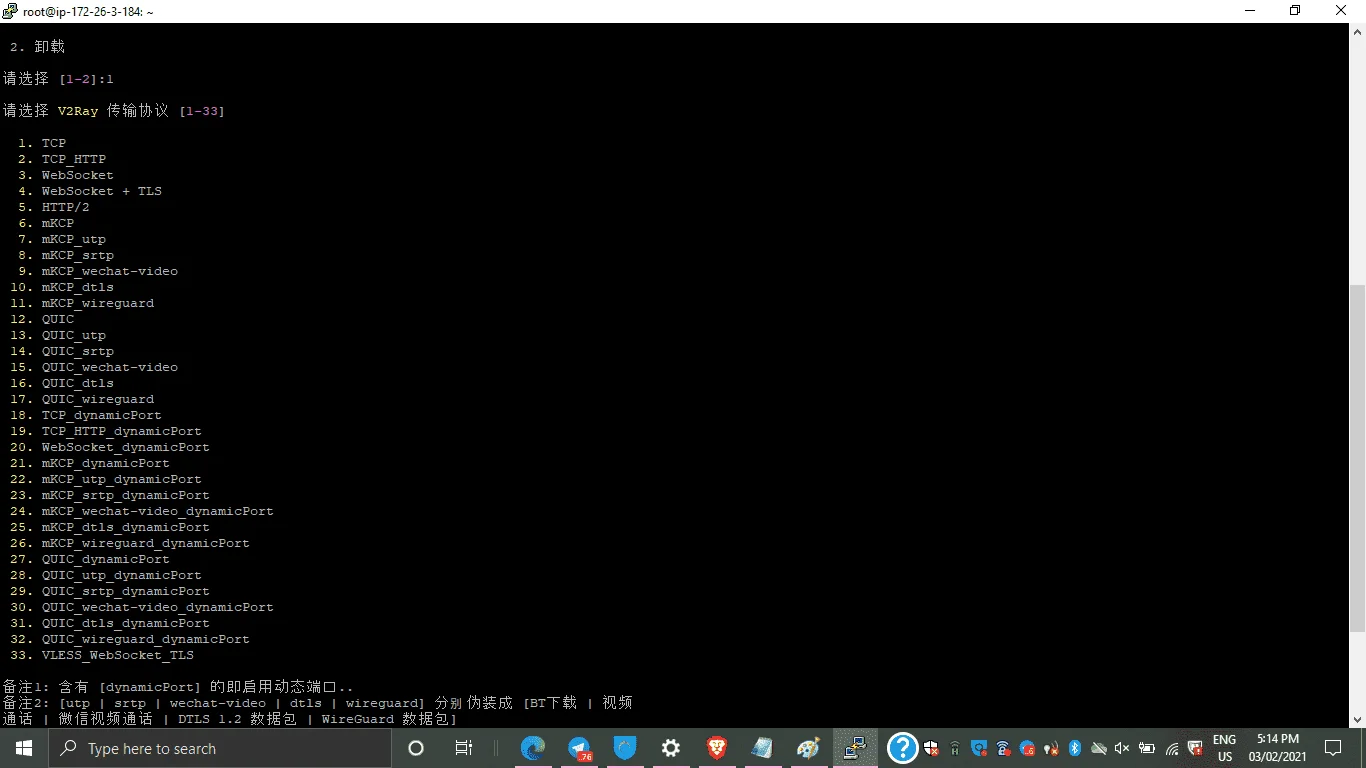The height and width of the screenshot is (768, 1366).
Task: Open Paint from the taskbar
Action: [x=809, y=748]
